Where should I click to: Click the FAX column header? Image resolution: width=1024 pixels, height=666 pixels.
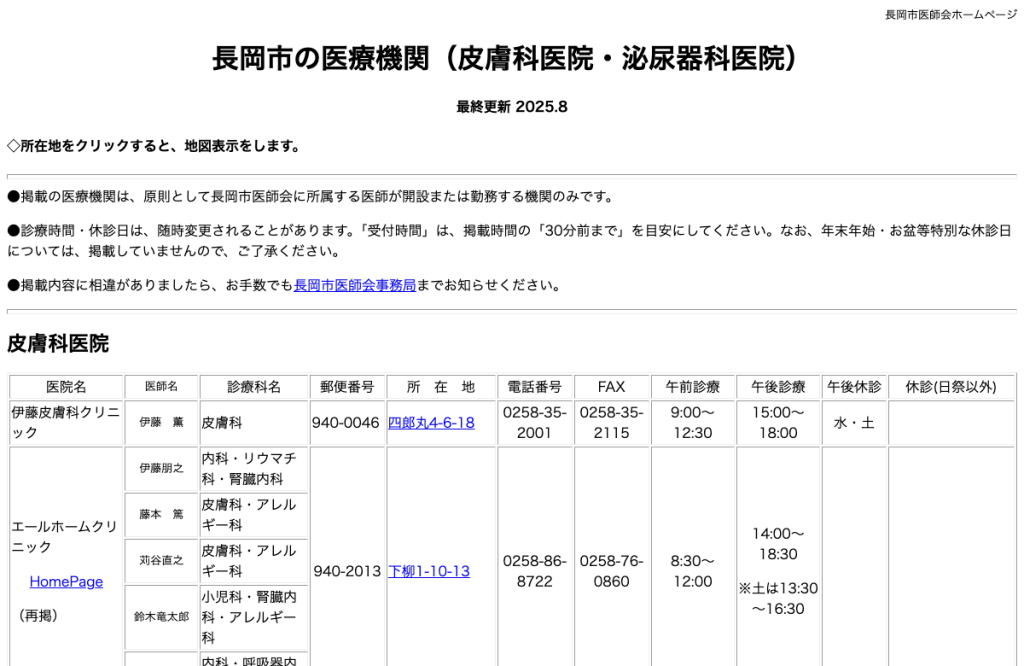click(611, 387)
